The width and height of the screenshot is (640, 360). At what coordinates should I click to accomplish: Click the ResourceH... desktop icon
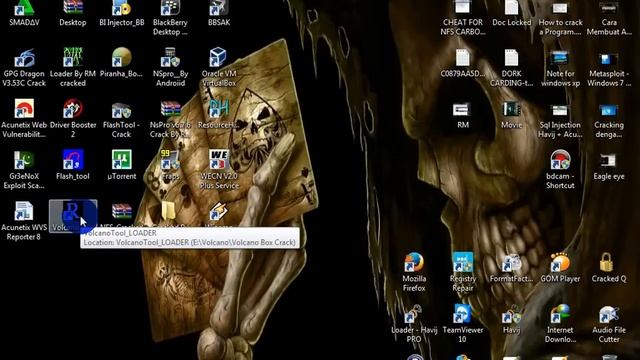219,109
